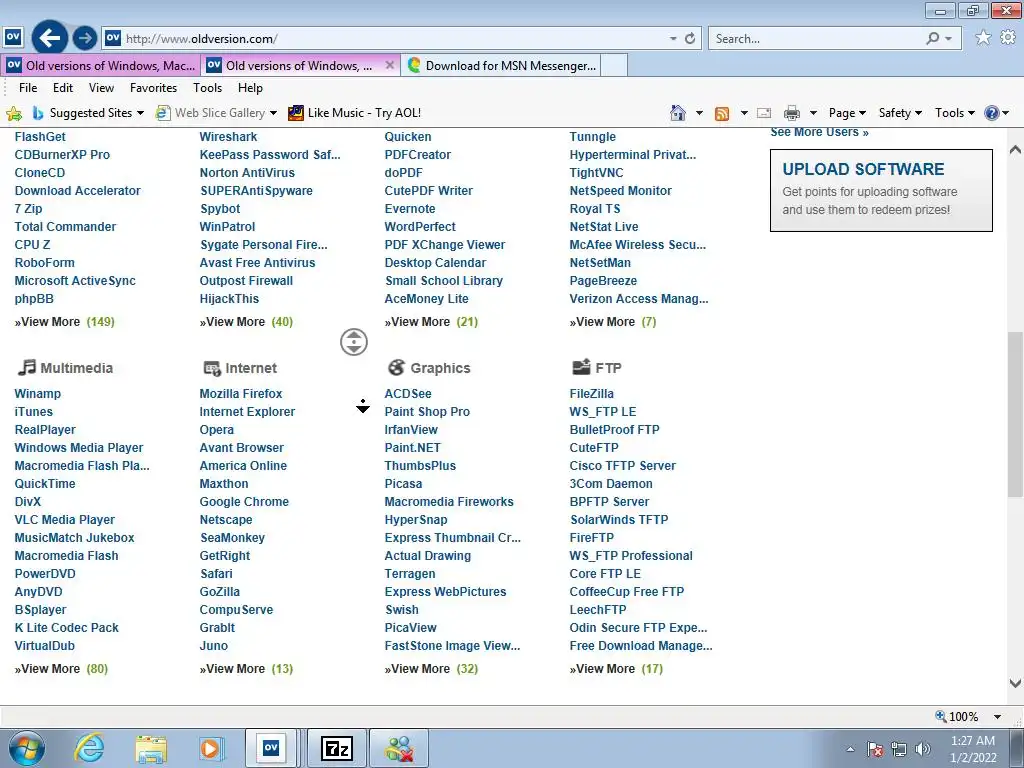The width and height of the screenshot is (1024, 768).
Task: Open a new blank tab
Action: coord(614,65)
